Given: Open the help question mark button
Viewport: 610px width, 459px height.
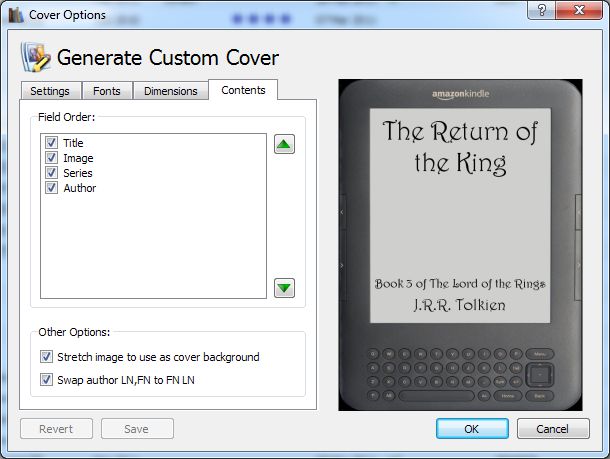Looking at the screenshot, I should (542, 10).
